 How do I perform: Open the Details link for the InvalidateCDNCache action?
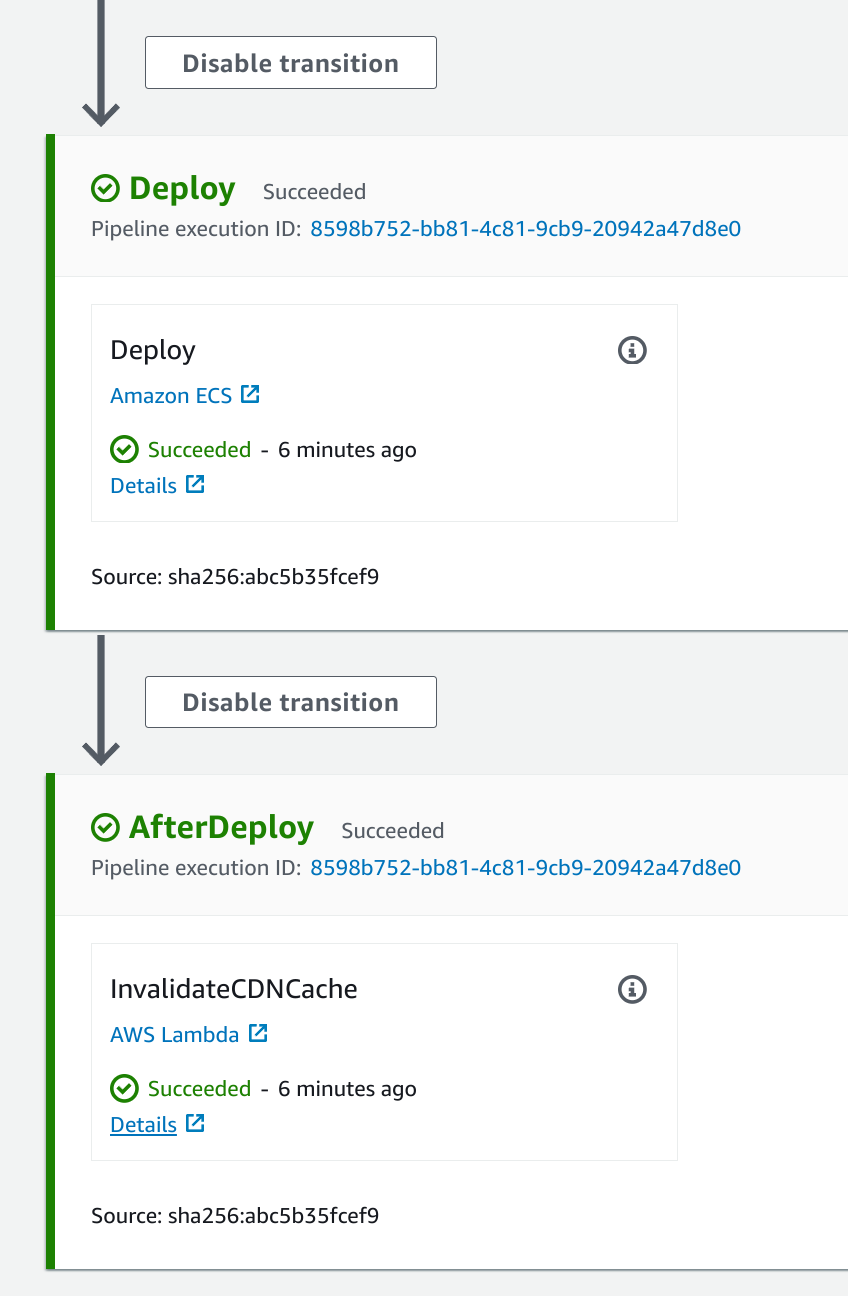tap(143, 1125)
